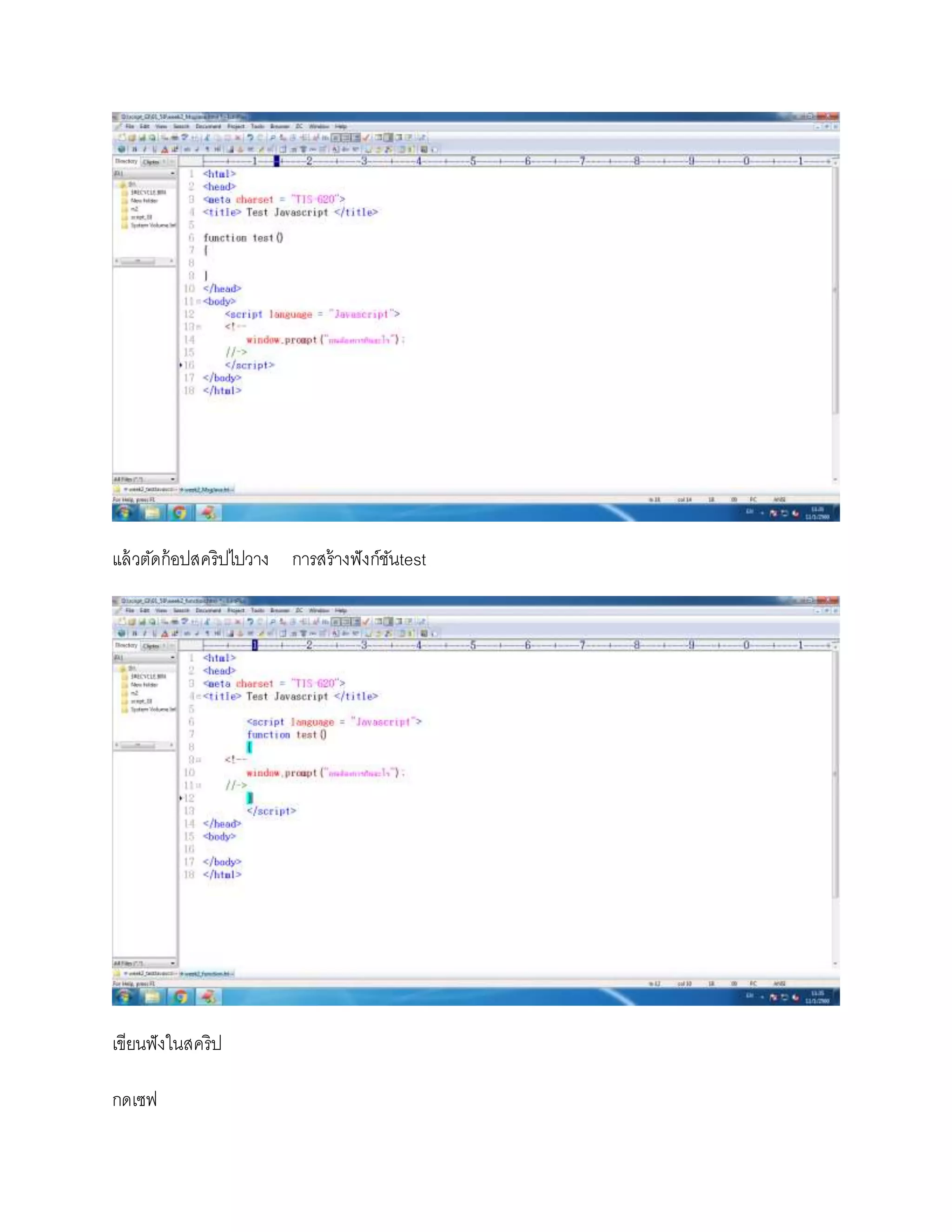The height and width of the screenshot is (1232, 952).
Task: Click New file icon in lower window toolbar
Action: 121,622
